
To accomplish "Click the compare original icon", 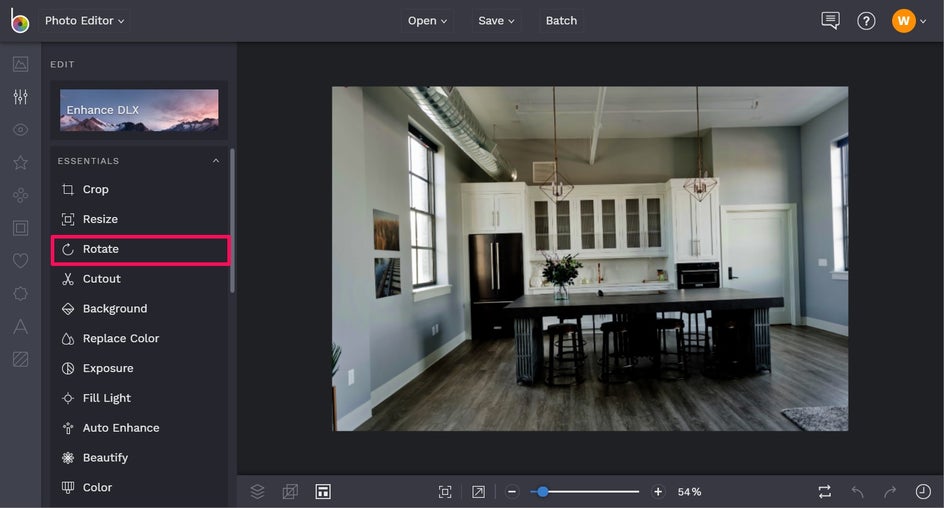I will click(x=825, y=492).
